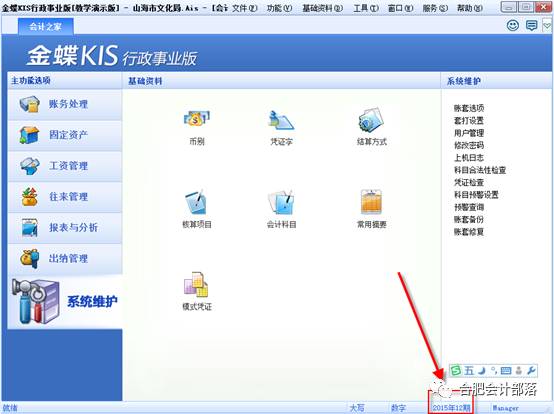Viewport: 554px width, 414px height.
Task: Select 固定资产 module in sidebar
Action: tap(65, 135)
